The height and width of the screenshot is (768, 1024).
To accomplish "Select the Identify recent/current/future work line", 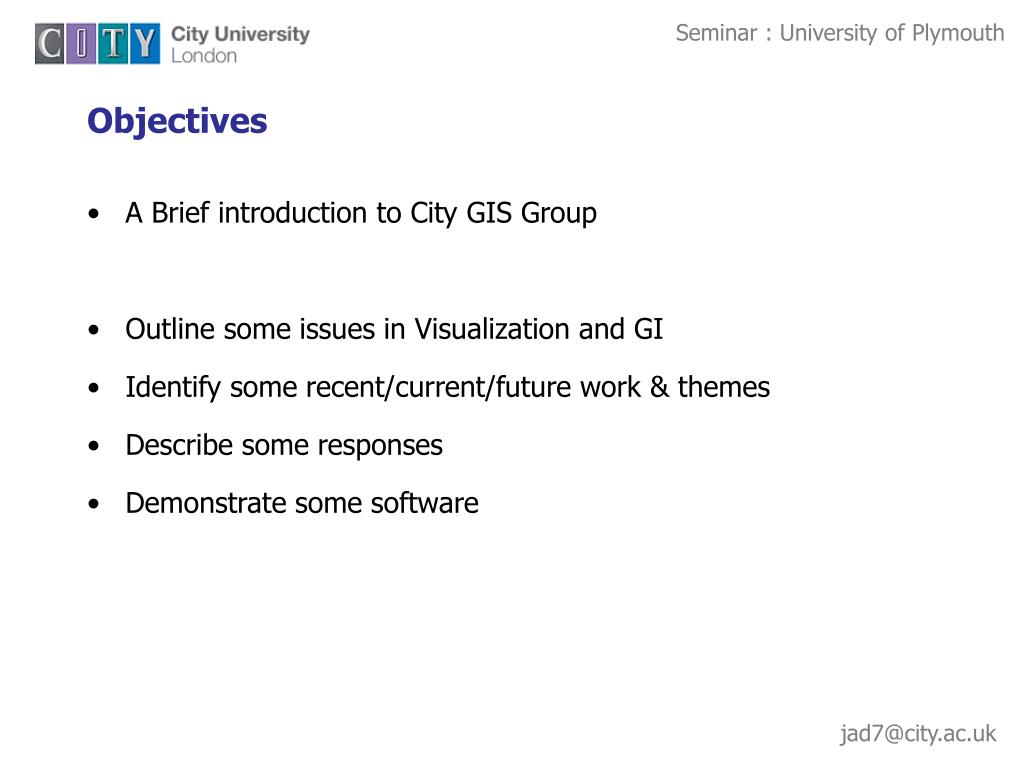I will pos(447,387).
